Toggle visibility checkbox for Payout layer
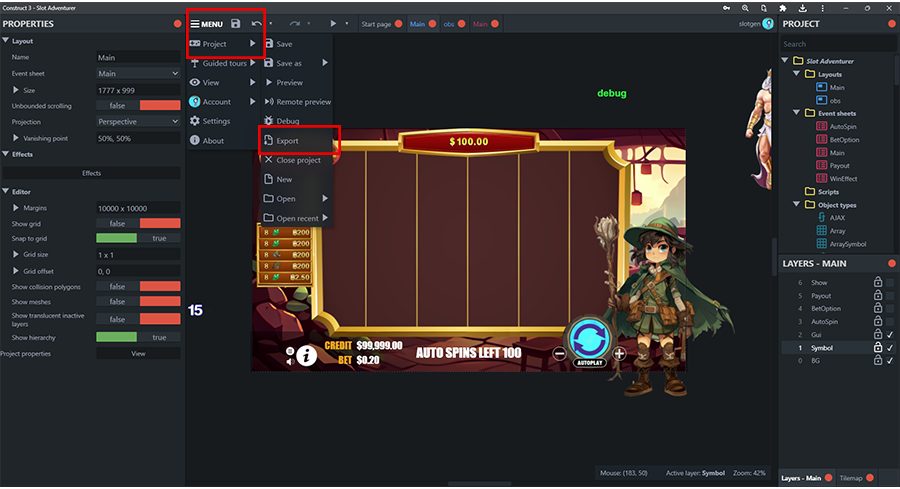The height and width of the screenshot is (489, 900). click(x=890, y=296)
